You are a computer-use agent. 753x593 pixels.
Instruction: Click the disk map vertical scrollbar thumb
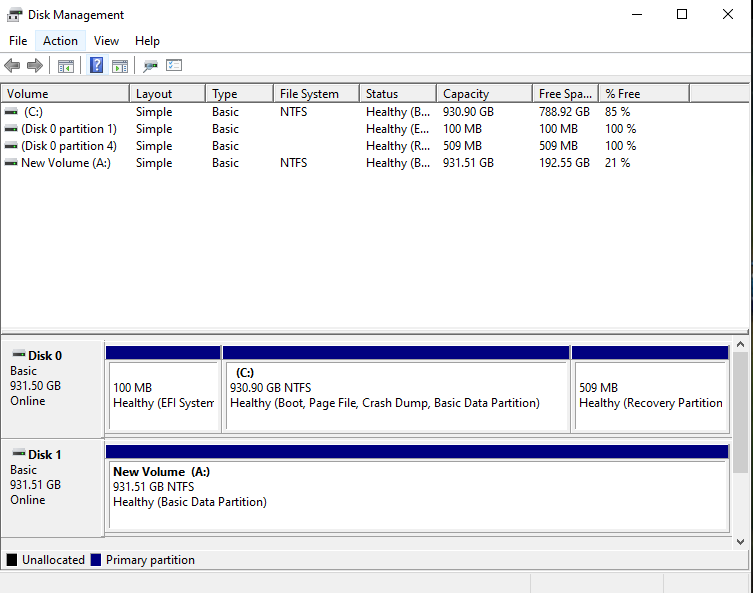point(740,412)
